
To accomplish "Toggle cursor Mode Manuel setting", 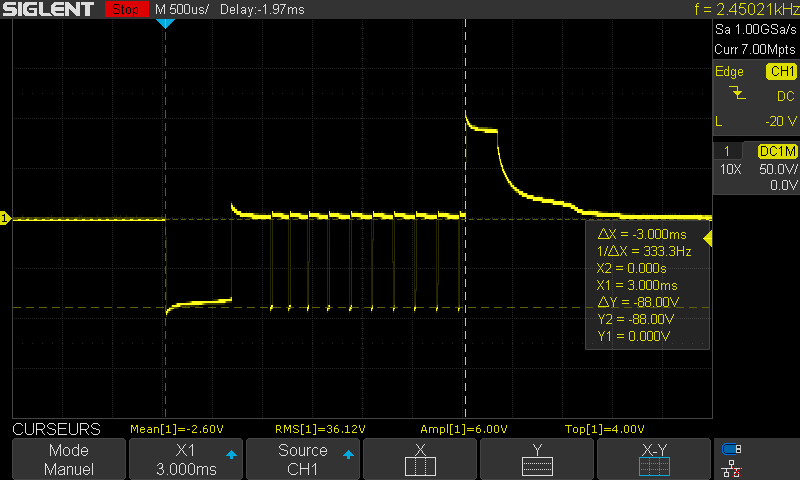I will (x=68, y=459).
